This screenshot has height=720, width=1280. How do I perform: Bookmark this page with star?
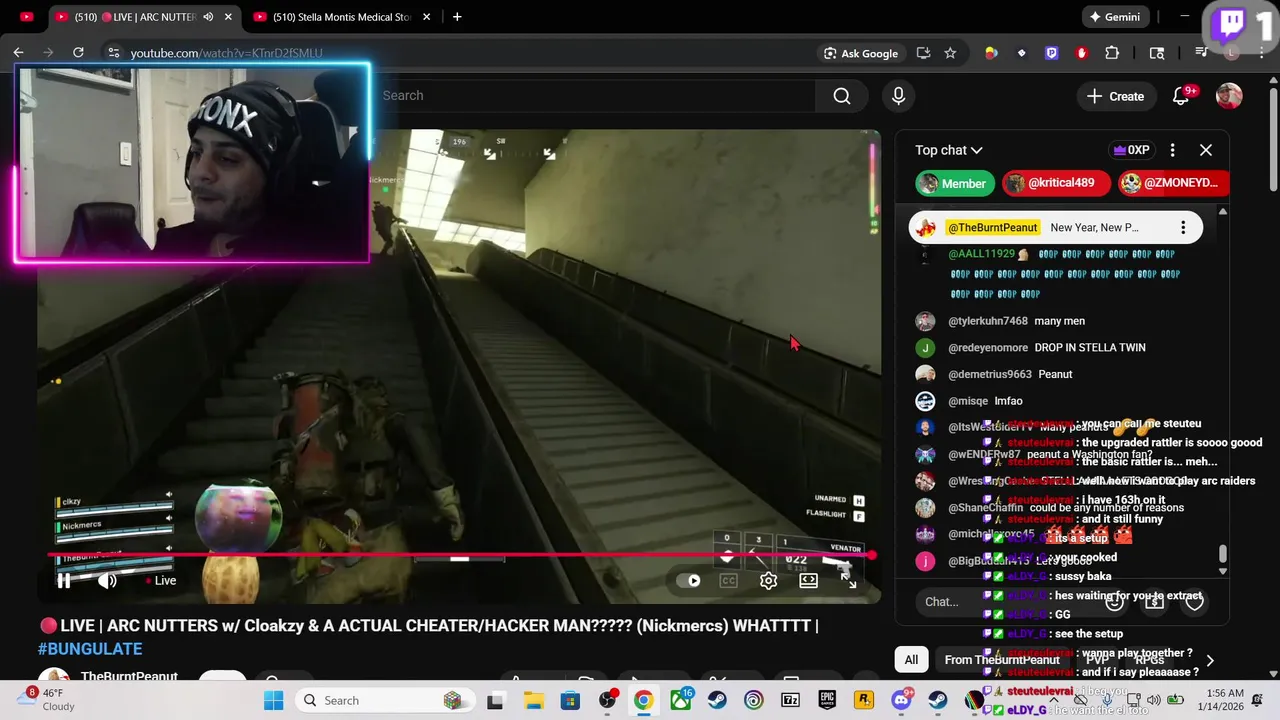[950, 53]
